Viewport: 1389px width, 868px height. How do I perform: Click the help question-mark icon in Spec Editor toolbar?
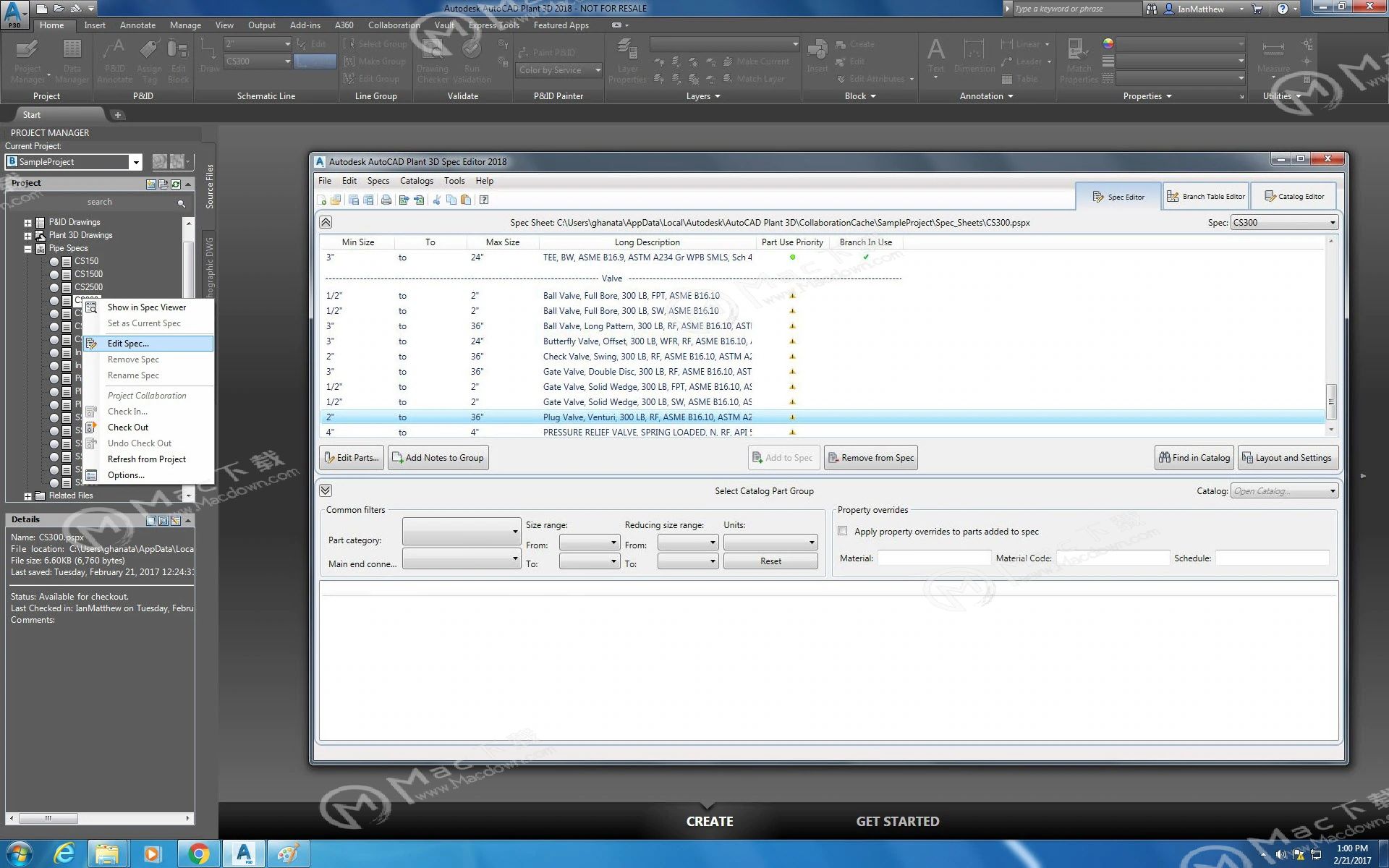click(x=484, y=200)
